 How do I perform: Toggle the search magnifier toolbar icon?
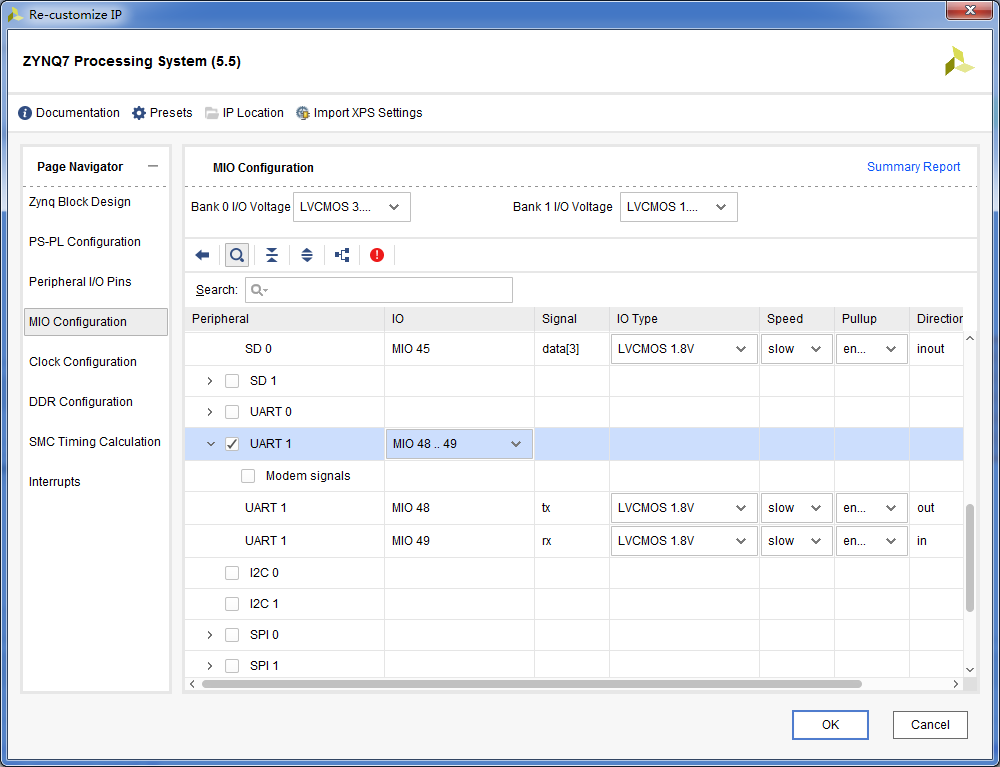click(237, 256)
